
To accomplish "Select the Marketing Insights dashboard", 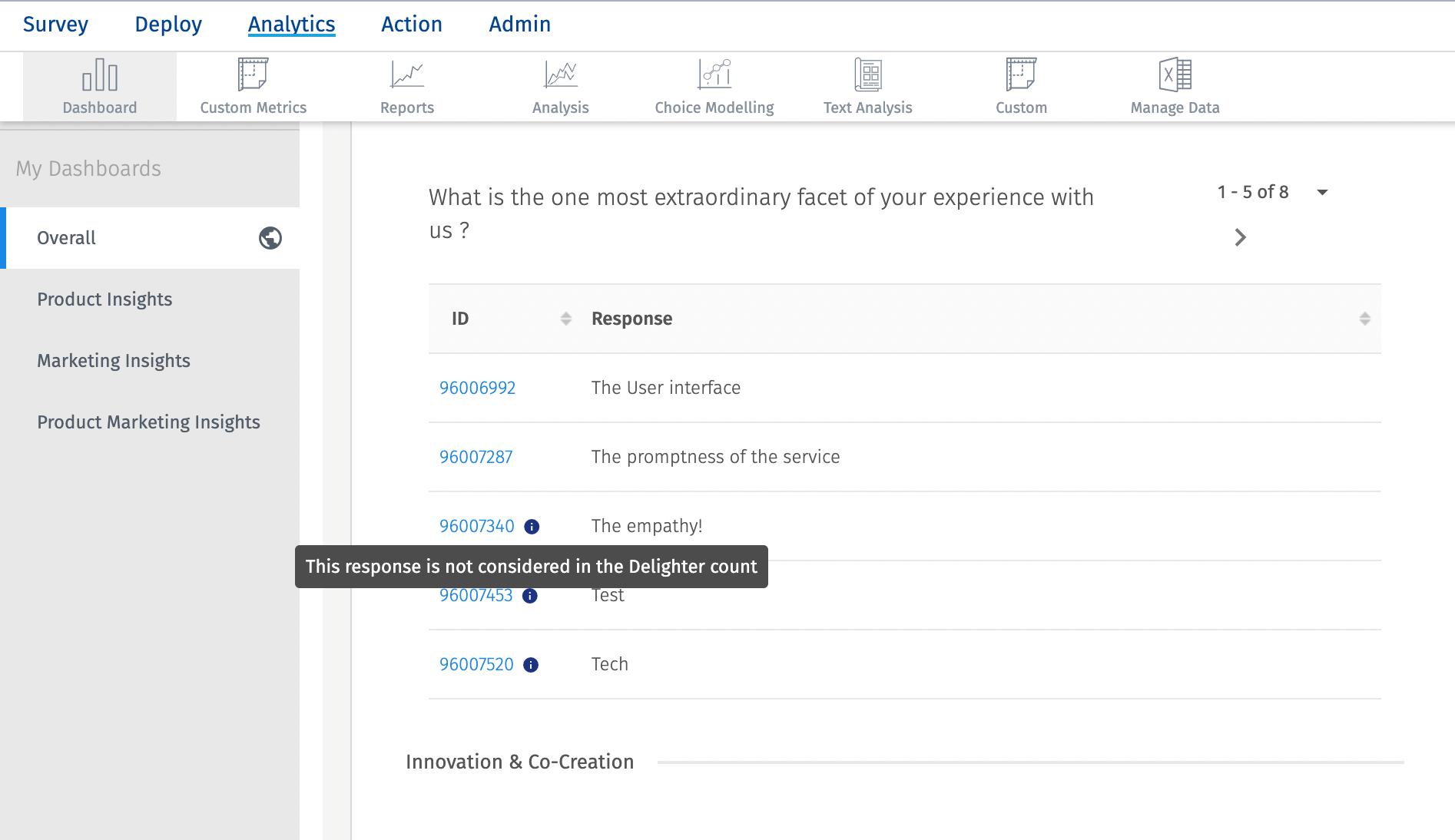I will [114, 360].
